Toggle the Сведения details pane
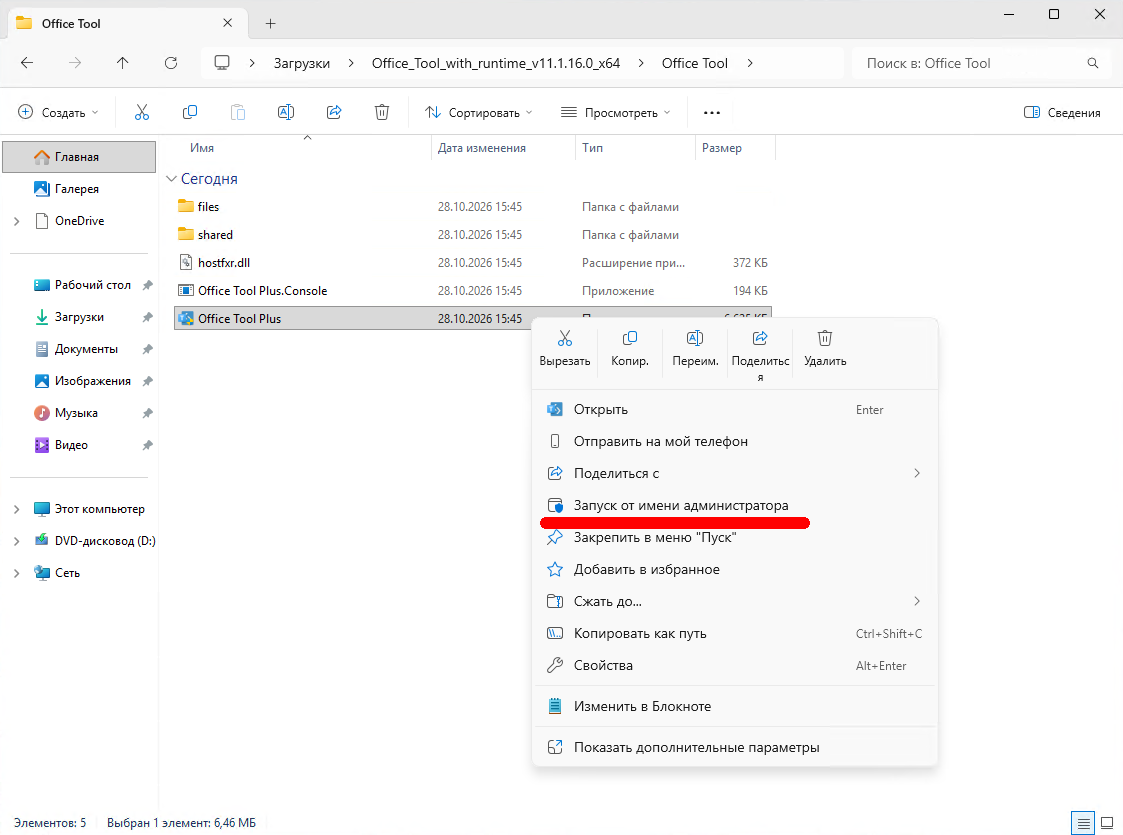1123x835 pixels. (x=1062, y=112)
